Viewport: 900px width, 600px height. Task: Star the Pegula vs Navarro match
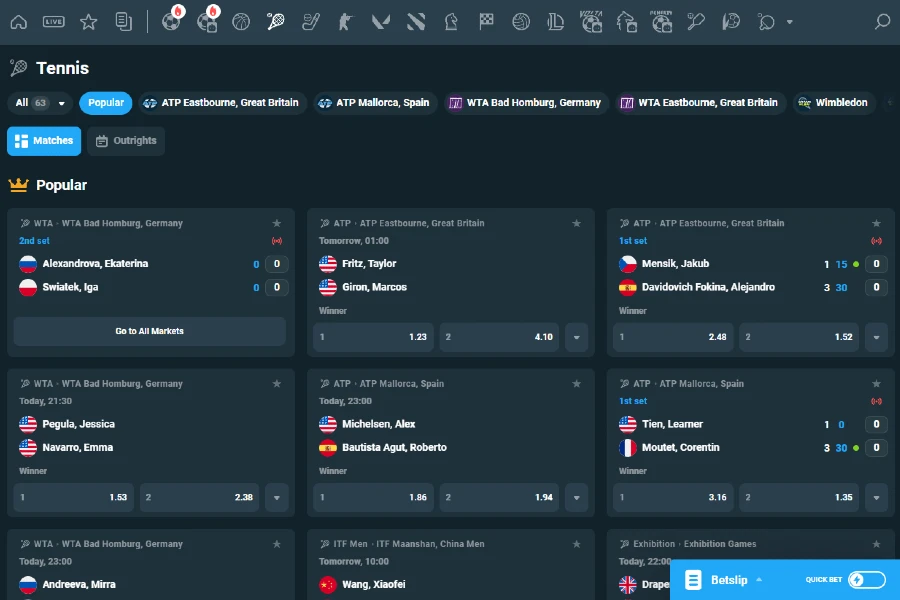(x=276, y=384)
